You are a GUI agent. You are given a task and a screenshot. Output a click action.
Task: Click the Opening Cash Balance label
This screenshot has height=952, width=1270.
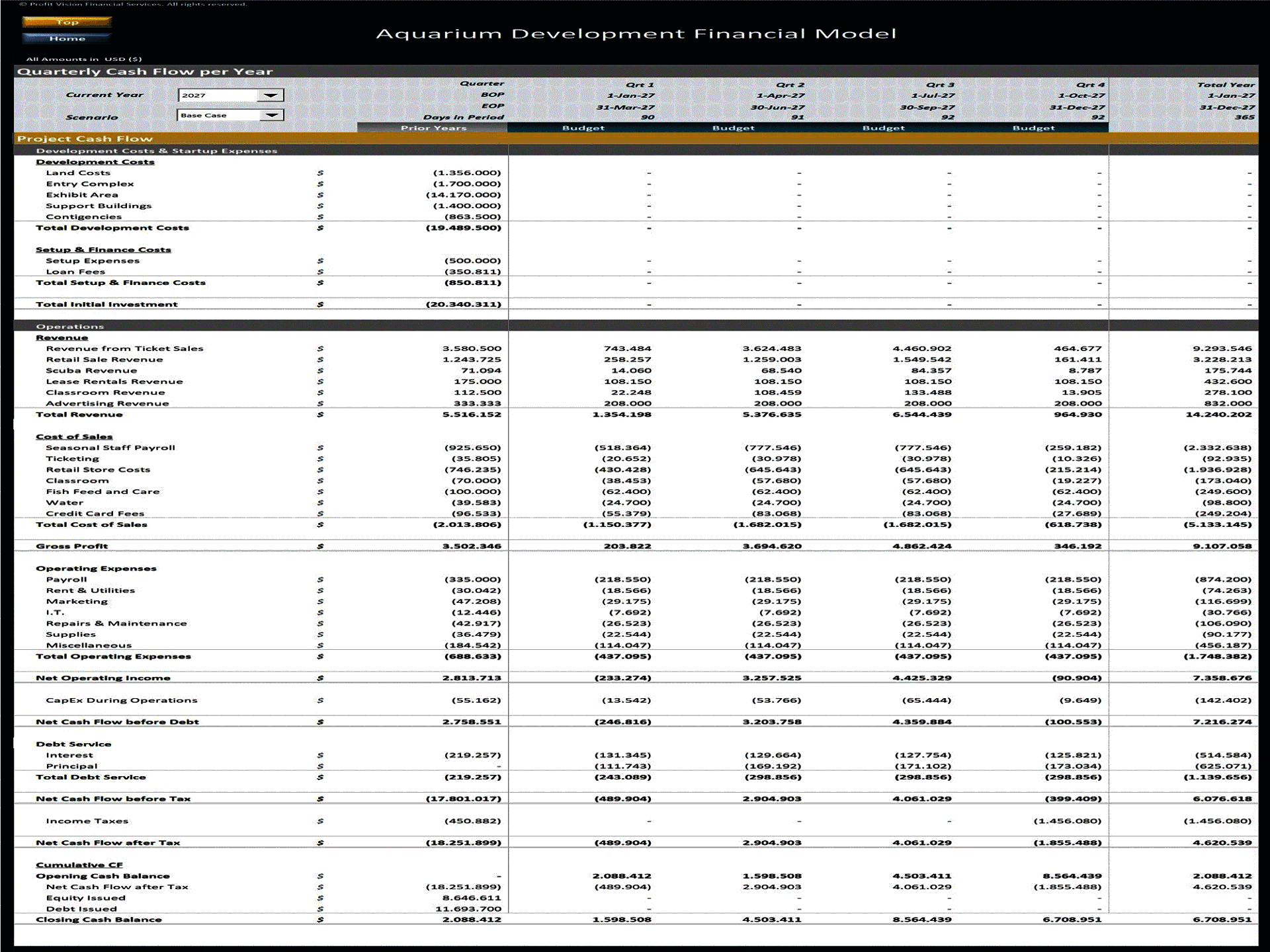click(x=103, y=876)
